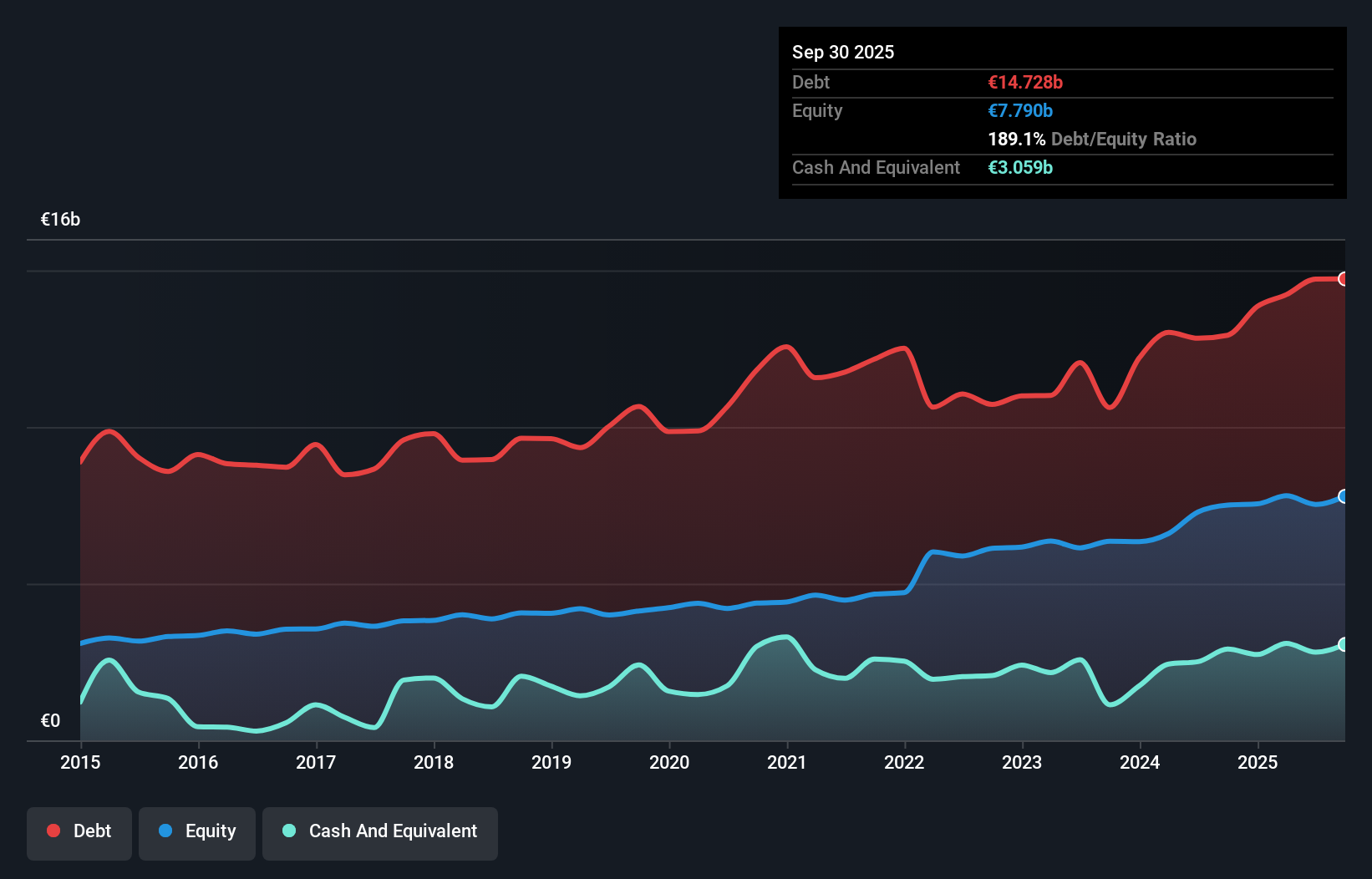Click the 2018 x-axis label
This screenshot has height=879, width=1372.
pos(434,762)
